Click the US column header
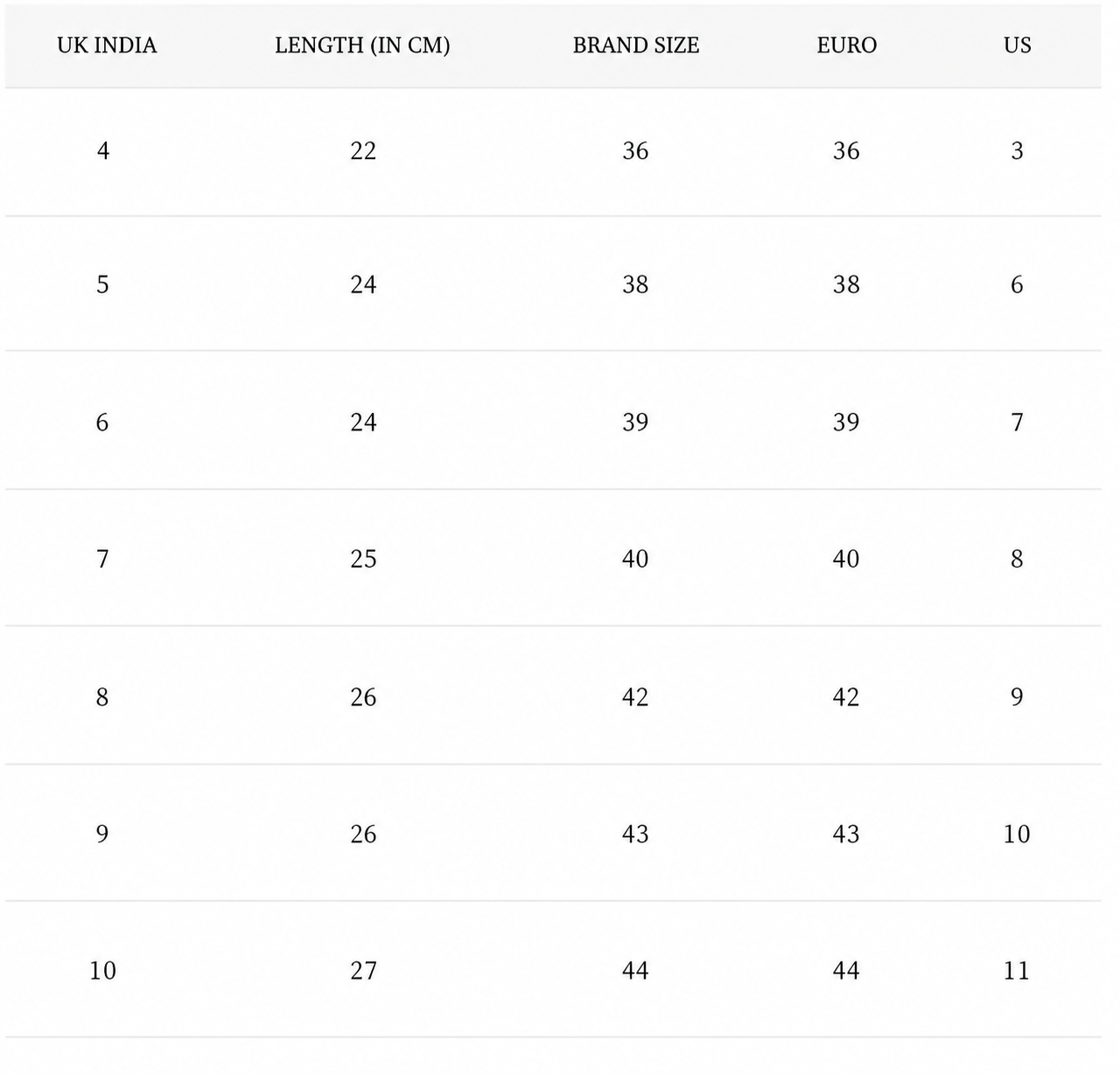The height and width of the screenshot is (1075, 1120). tap(1017, 45)
